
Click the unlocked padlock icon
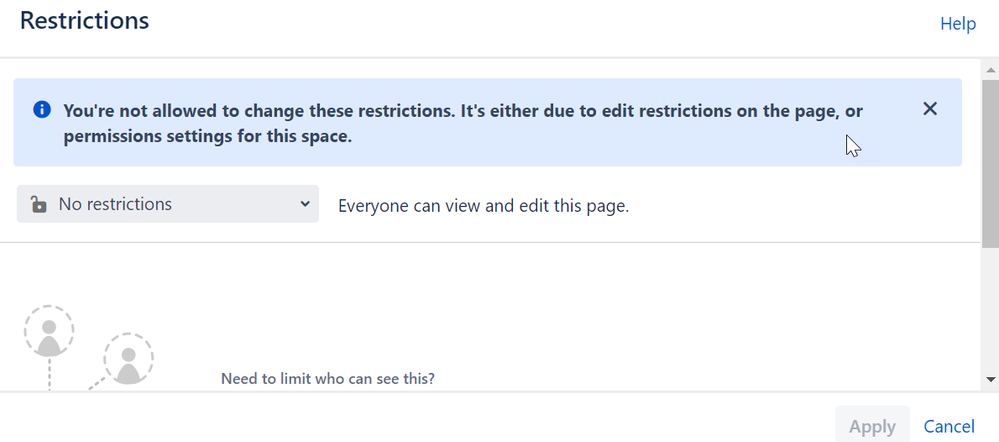point(38,204)
